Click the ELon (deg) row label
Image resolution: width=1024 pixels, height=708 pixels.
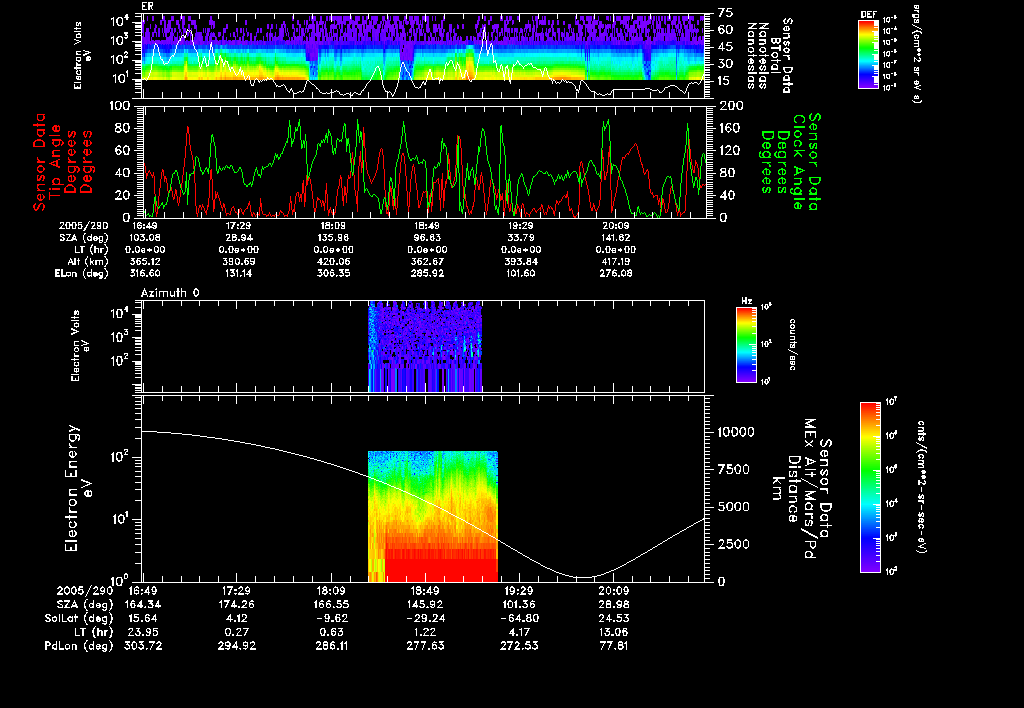[81, 274]
